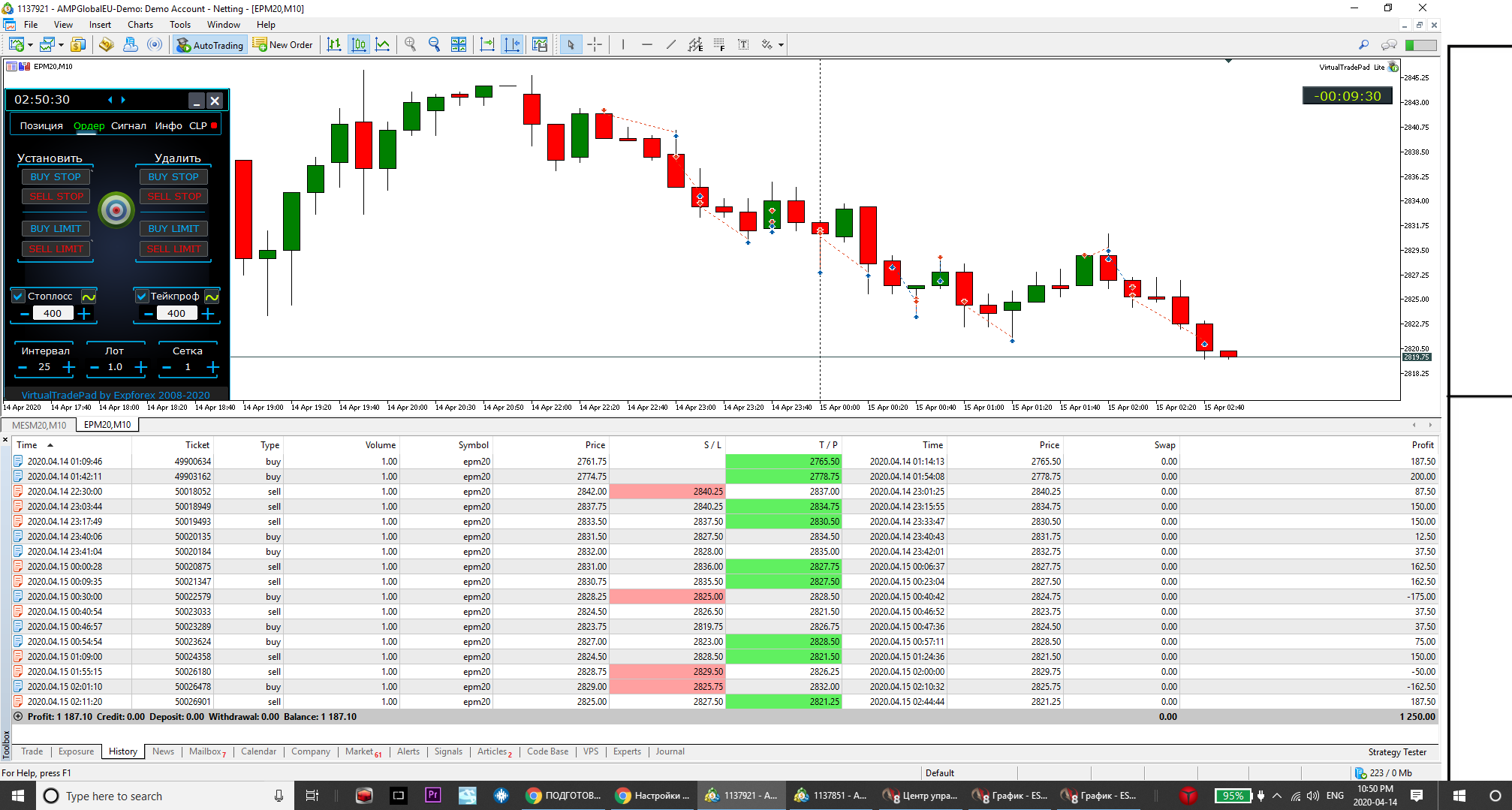Click the signals radio-wave toolbar icon
The height and width of the screenshot is (810, 1512).
coord(155,45)
